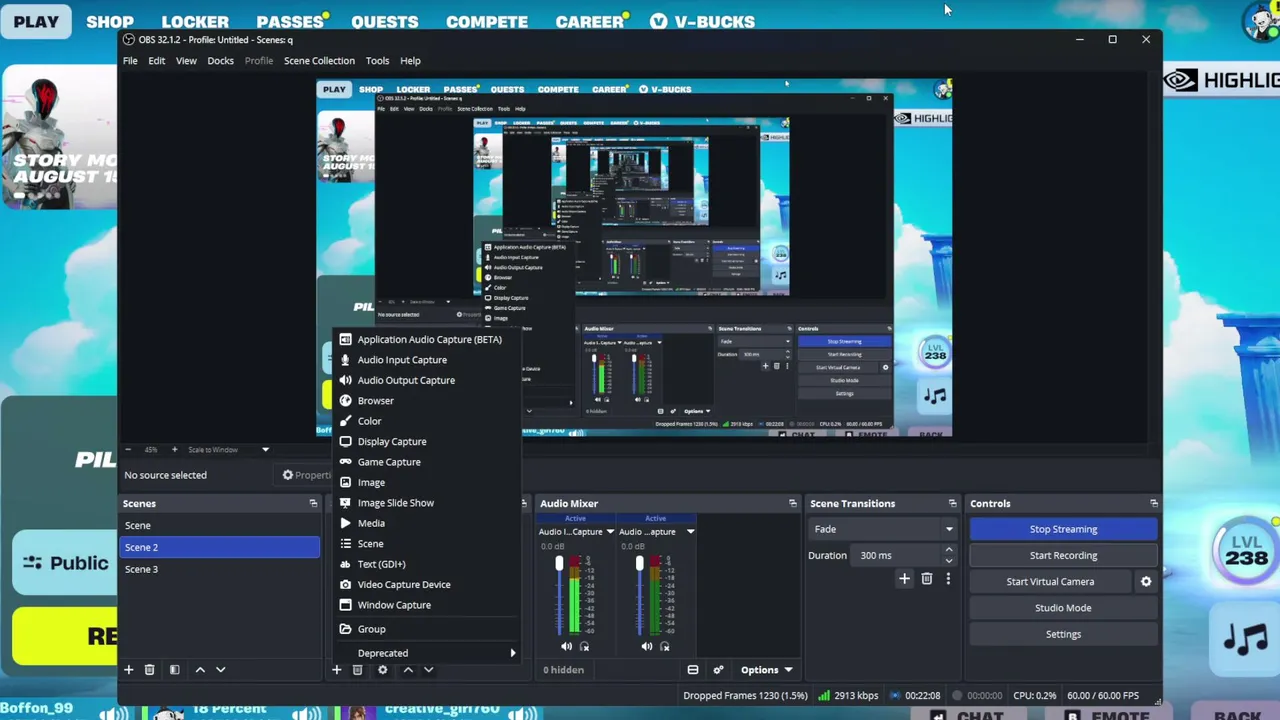Open scene filters icon in Scenes panel
This screenshot has height=720, width=1280.
tap(174, 670)
